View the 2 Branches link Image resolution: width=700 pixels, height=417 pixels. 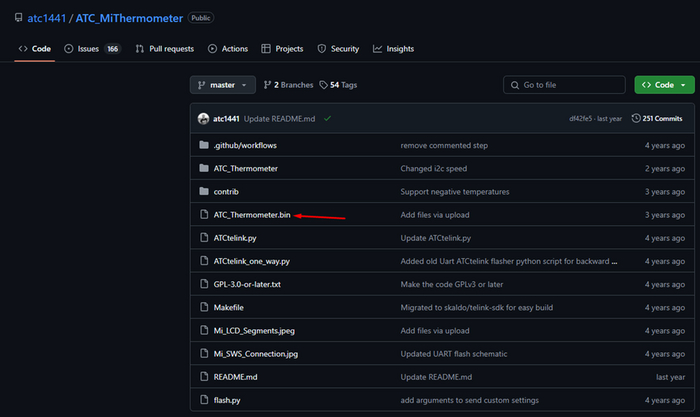click(288, 85)
